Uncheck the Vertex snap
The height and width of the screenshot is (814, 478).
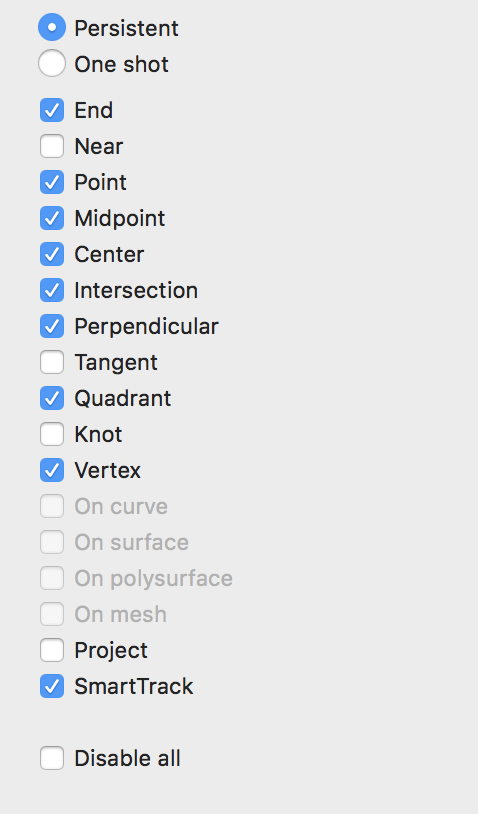[52, 470]
